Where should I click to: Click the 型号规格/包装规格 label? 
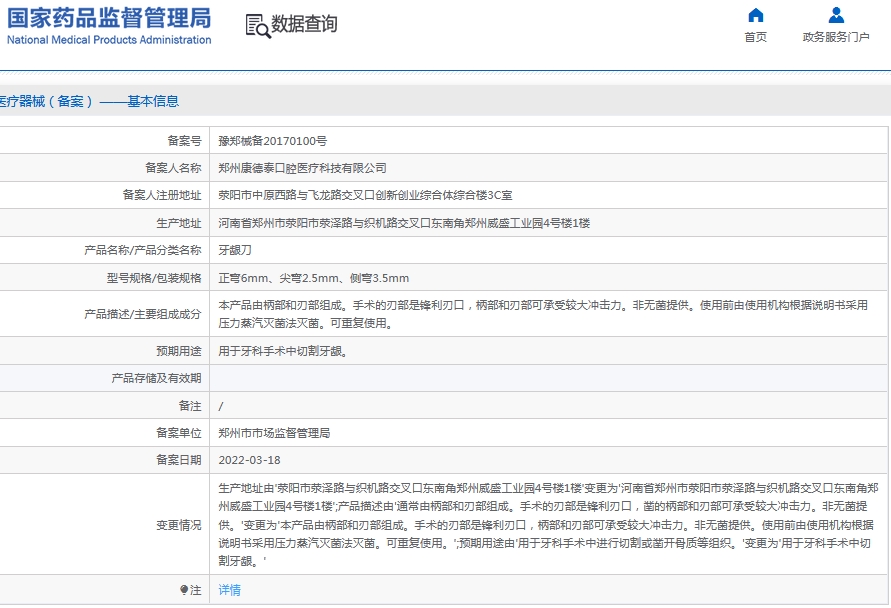click(154, 278)
